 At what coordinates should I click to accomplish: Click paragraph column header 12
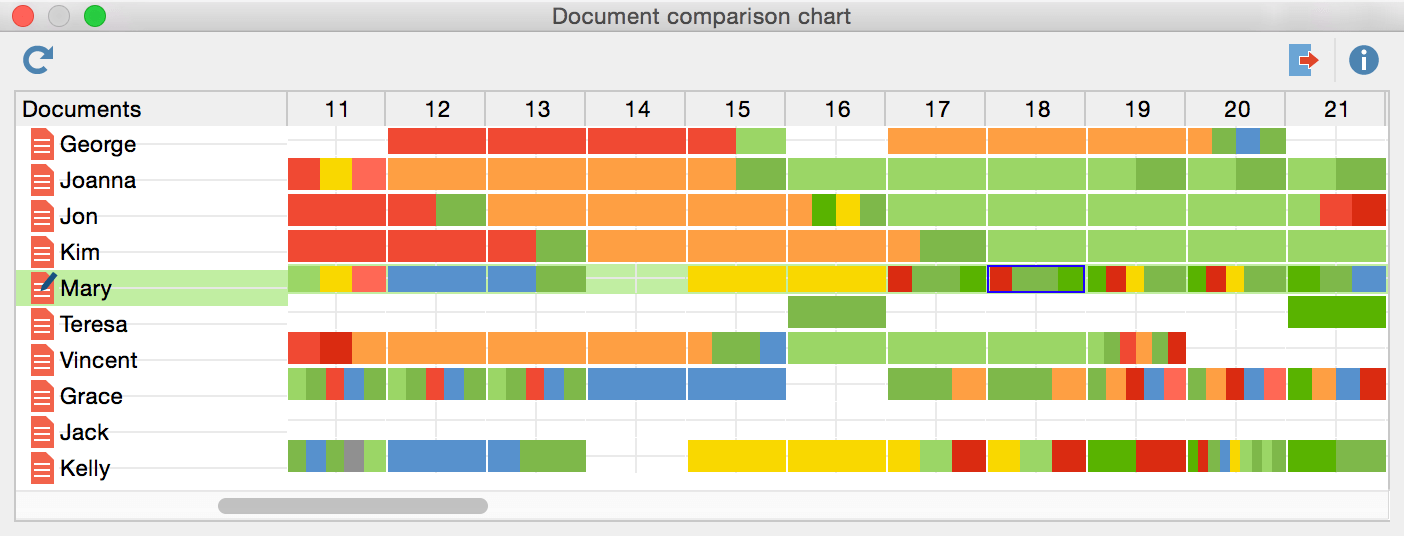(x=437, y=109)
